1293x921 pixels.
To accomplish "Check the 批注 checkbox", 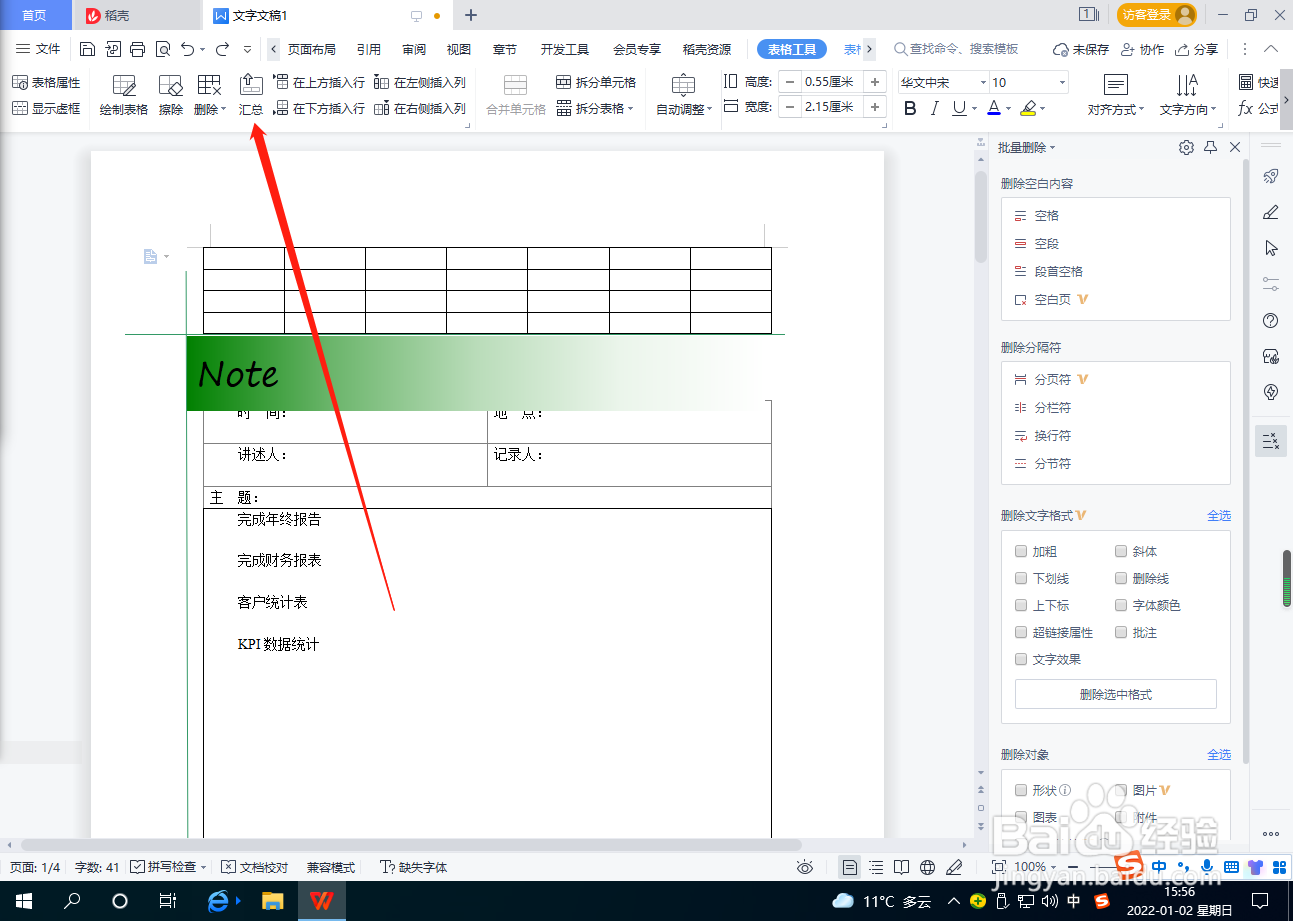I will tap(1121, 632).
